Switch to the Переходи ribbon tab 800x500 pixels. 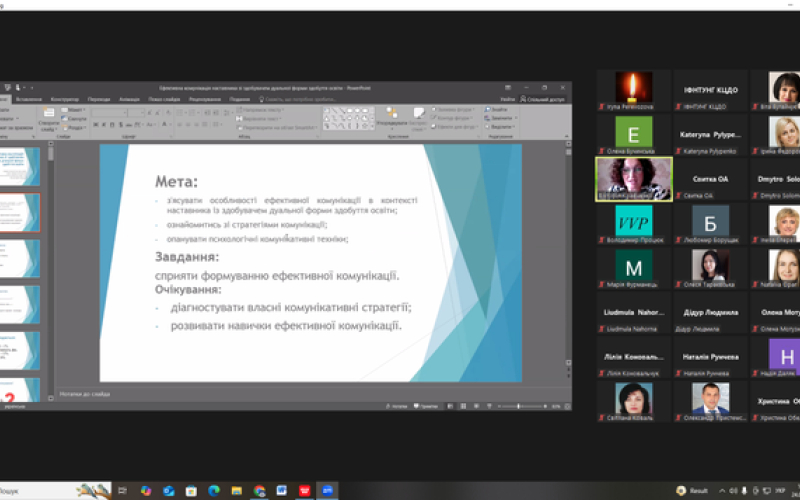coord(99,99)
